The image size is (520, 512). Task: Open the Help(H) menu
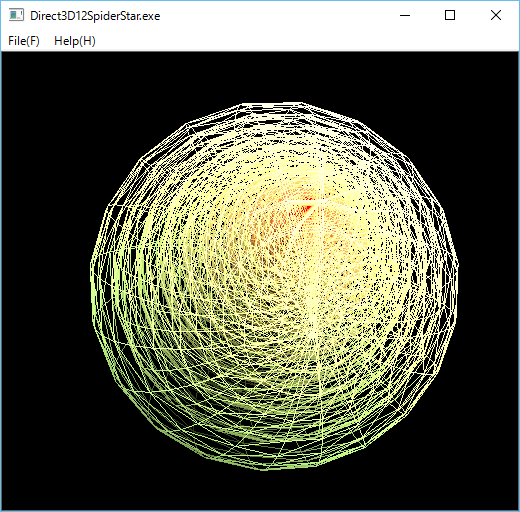(75, 41)
